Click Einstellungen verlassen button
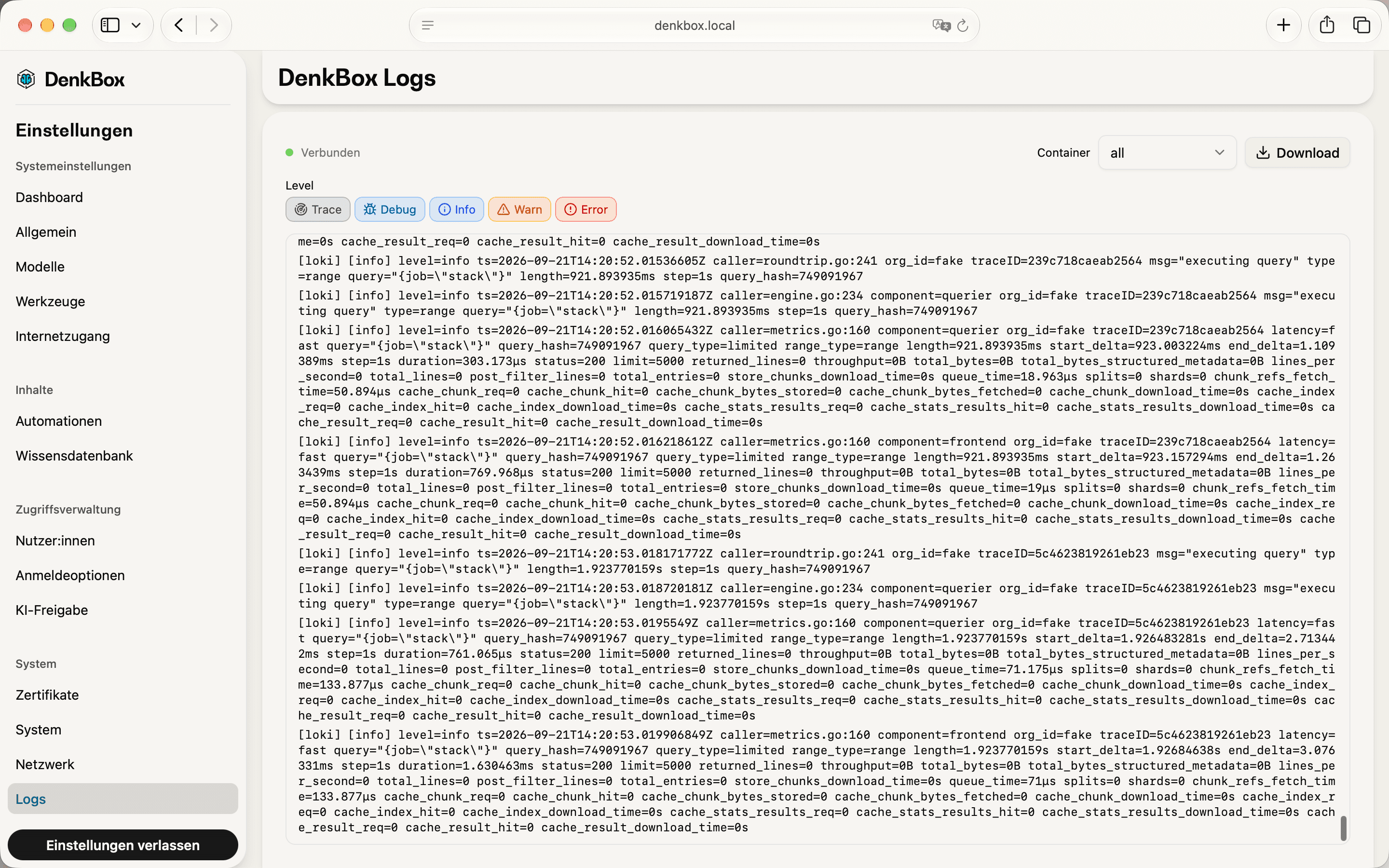This screenshot has width=1389, height=868. (123, 845)
